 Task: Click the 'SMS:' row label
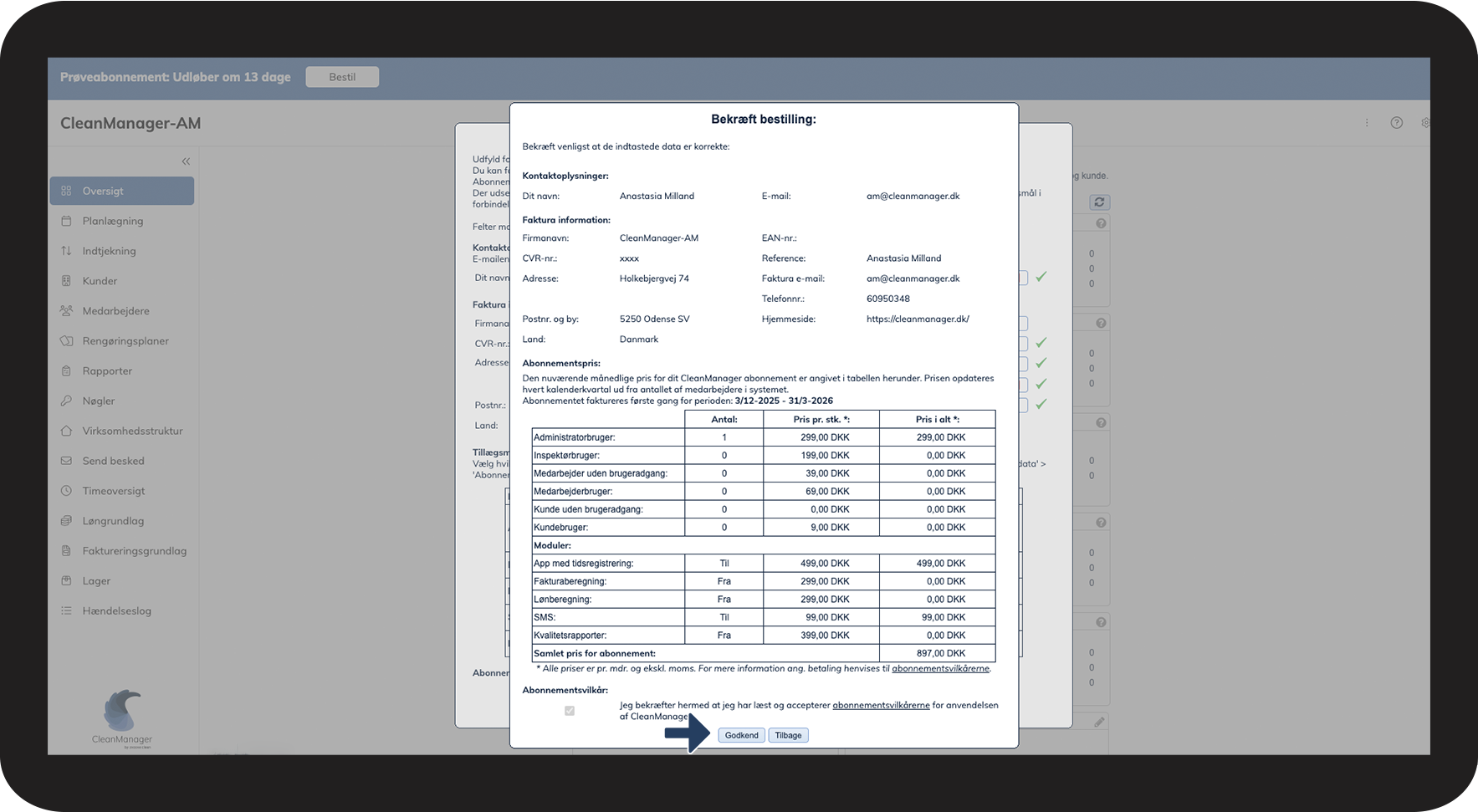(545, 617)
